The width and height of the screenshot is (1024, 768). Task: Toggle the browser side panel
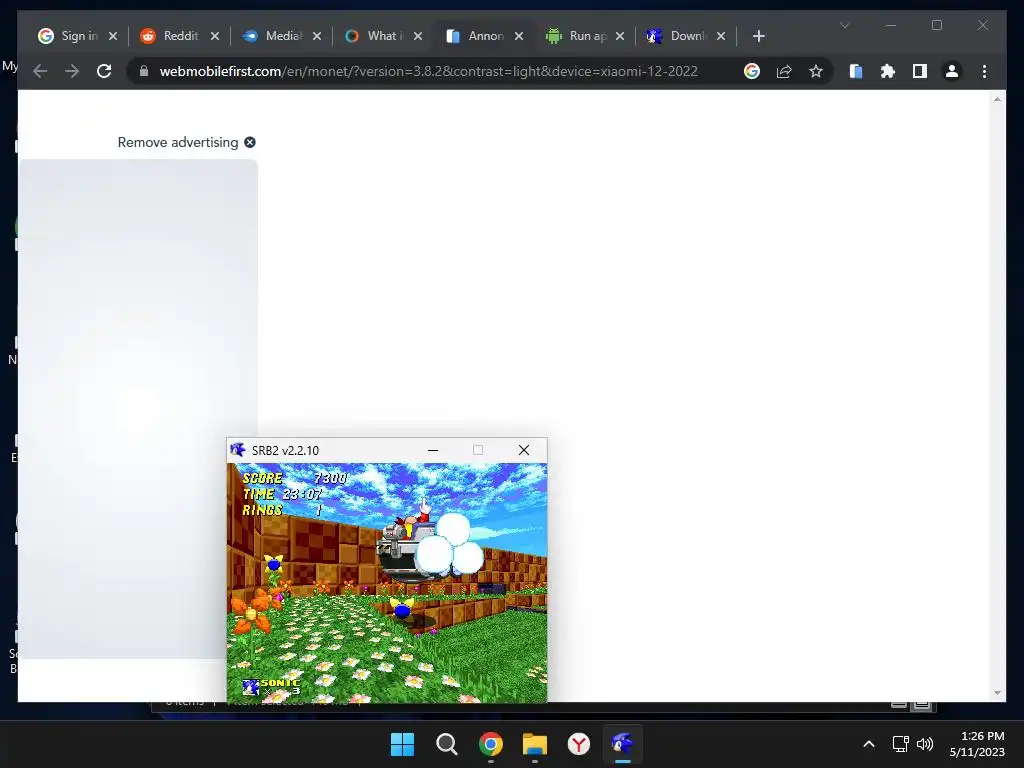(x=920, y=71)
